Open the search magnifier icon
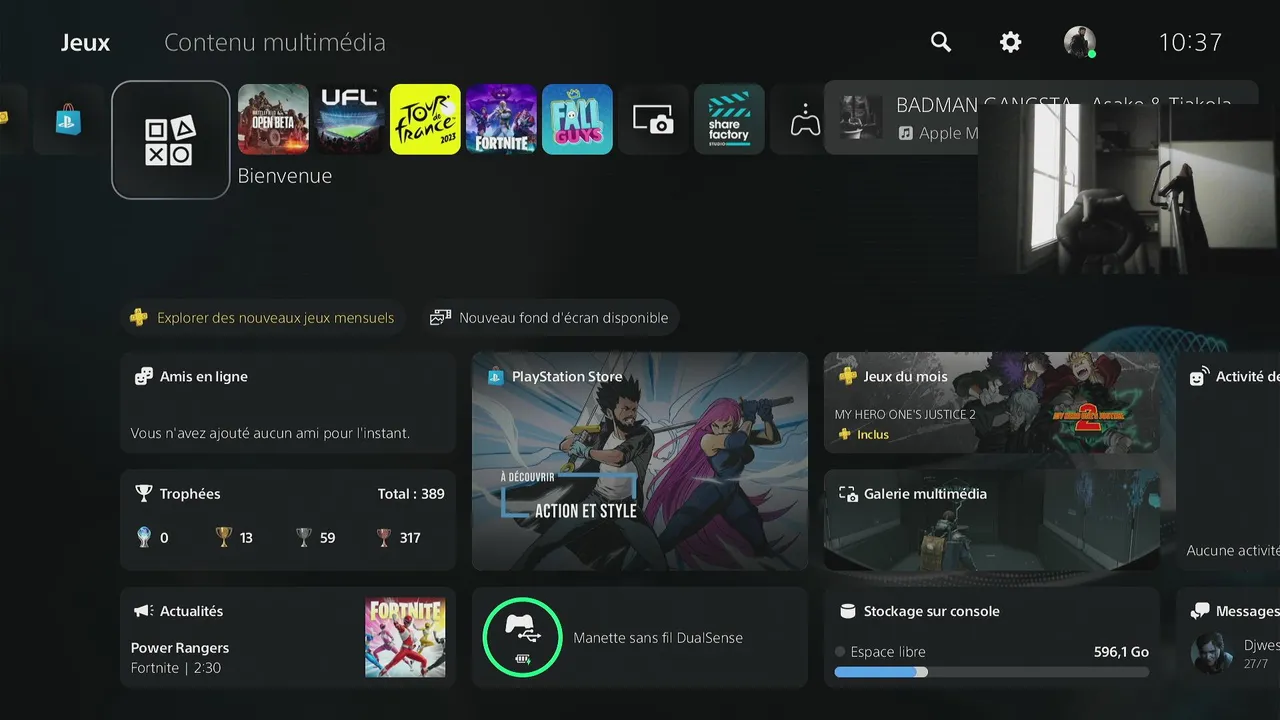The height and width of the screenshot is (720, 1280). pyautogui.click(x=941, y=42)
